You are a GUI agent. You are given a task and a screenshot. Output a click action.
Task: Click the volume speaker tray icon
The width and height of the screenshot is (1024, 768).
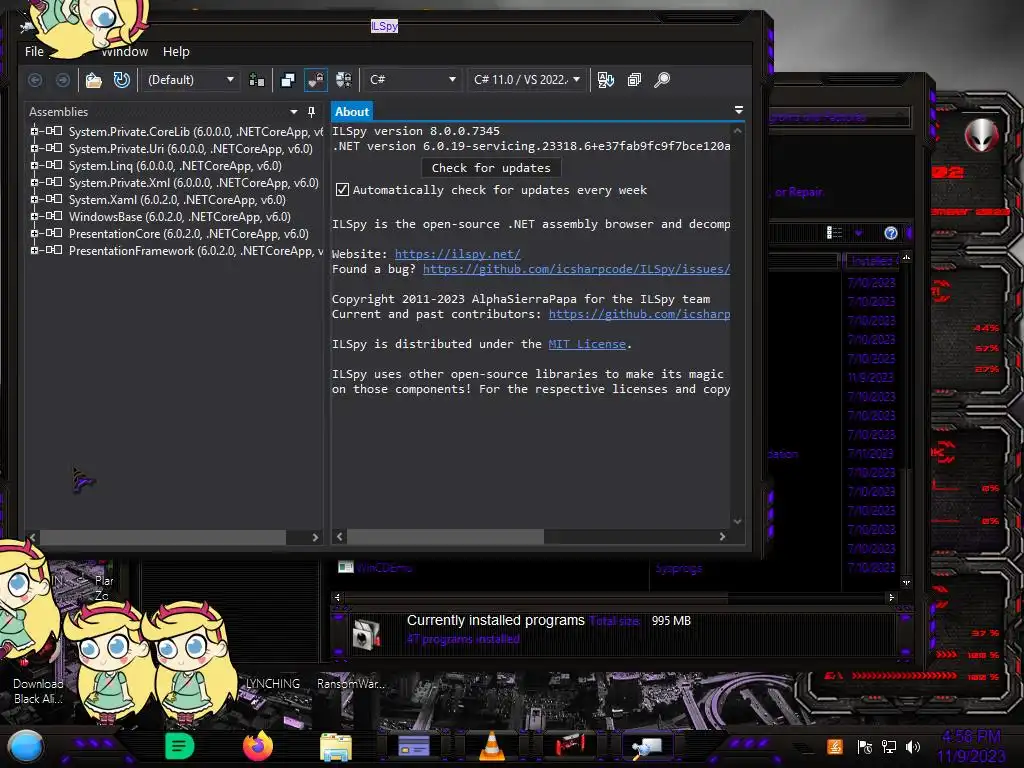[x=912, y=747]
